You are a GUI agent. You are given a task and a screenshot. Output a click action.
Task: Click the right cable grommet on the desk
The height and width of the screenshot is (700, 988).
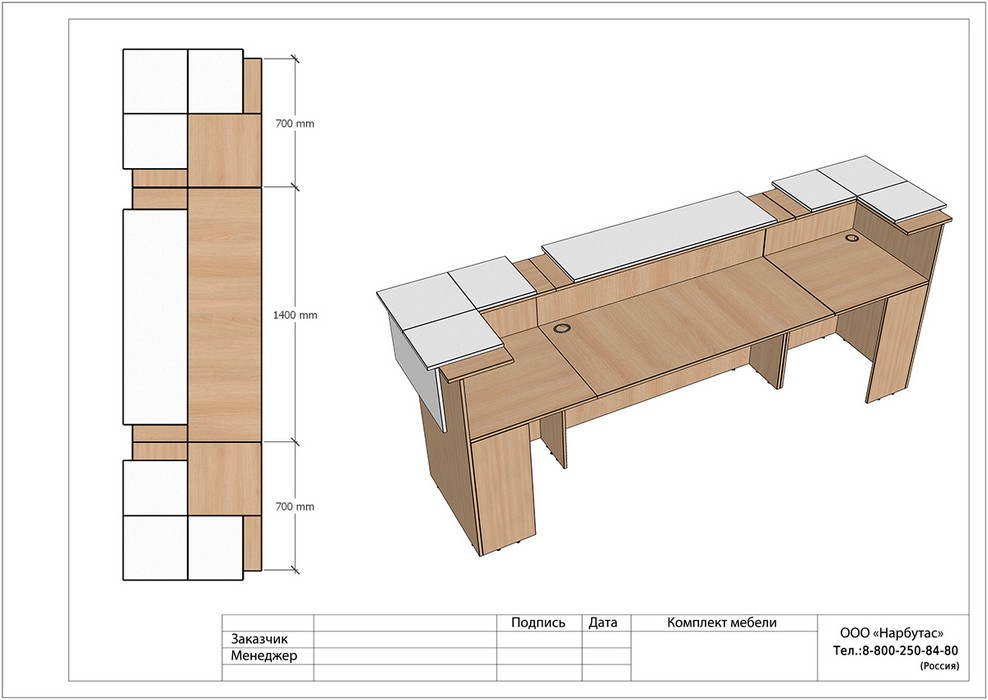(x=852, y=239)
